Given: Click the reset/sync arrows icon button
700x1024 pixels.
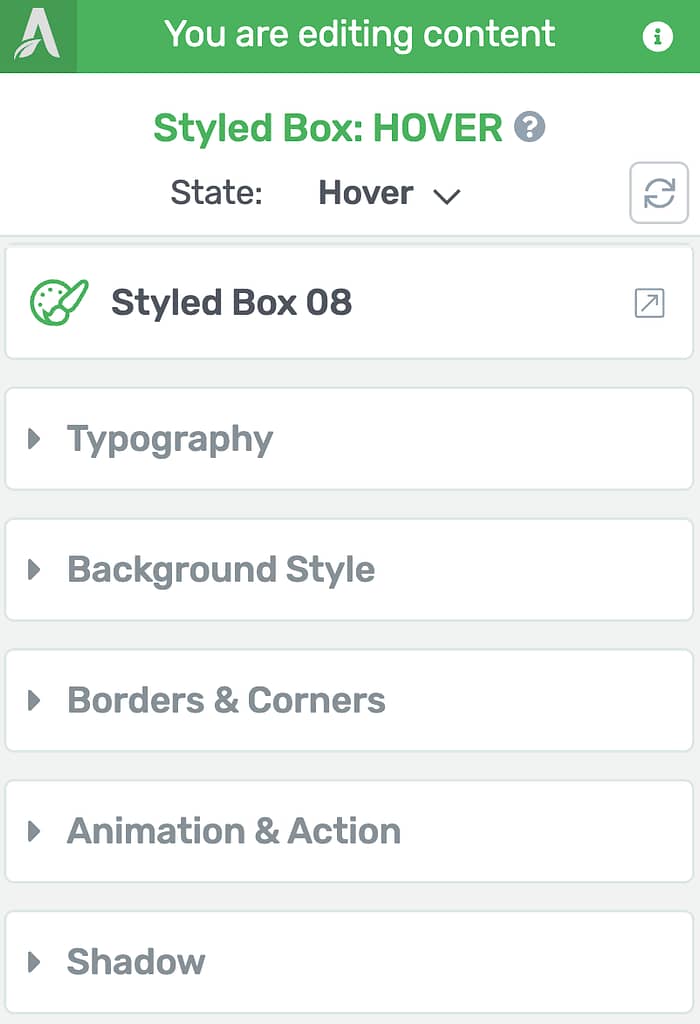Looking at the screenshot, I should 658,193.
